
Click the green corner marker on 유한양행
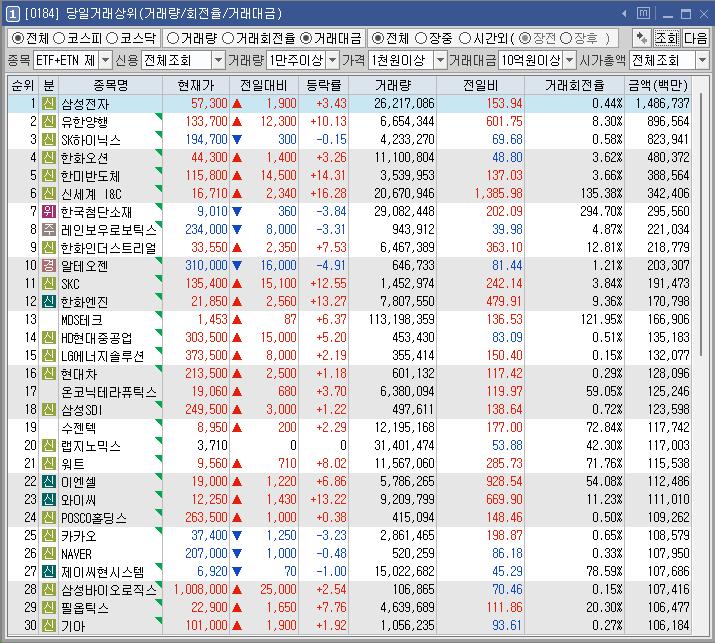[159, 116]
